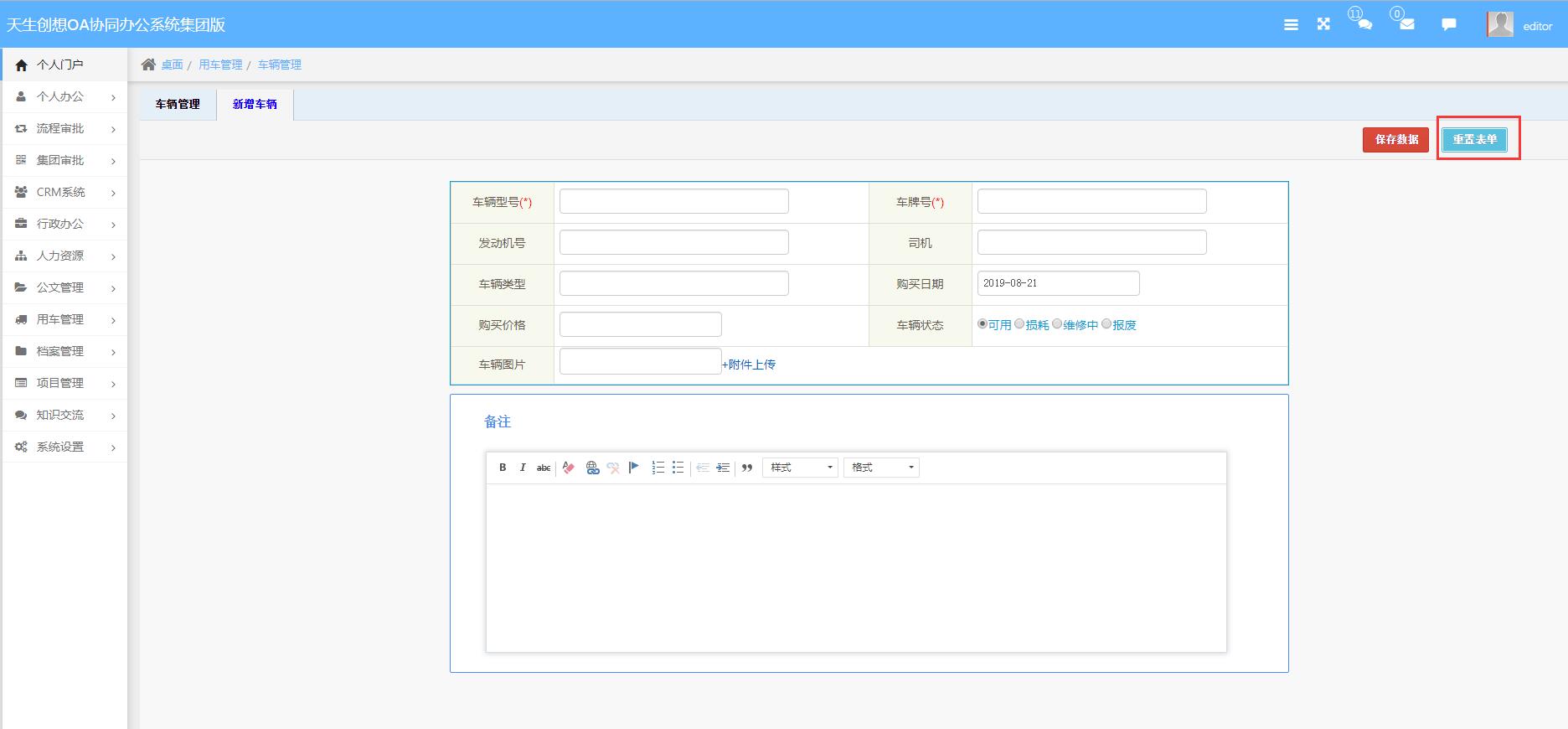Open the 格式 format dropdown

881,468
